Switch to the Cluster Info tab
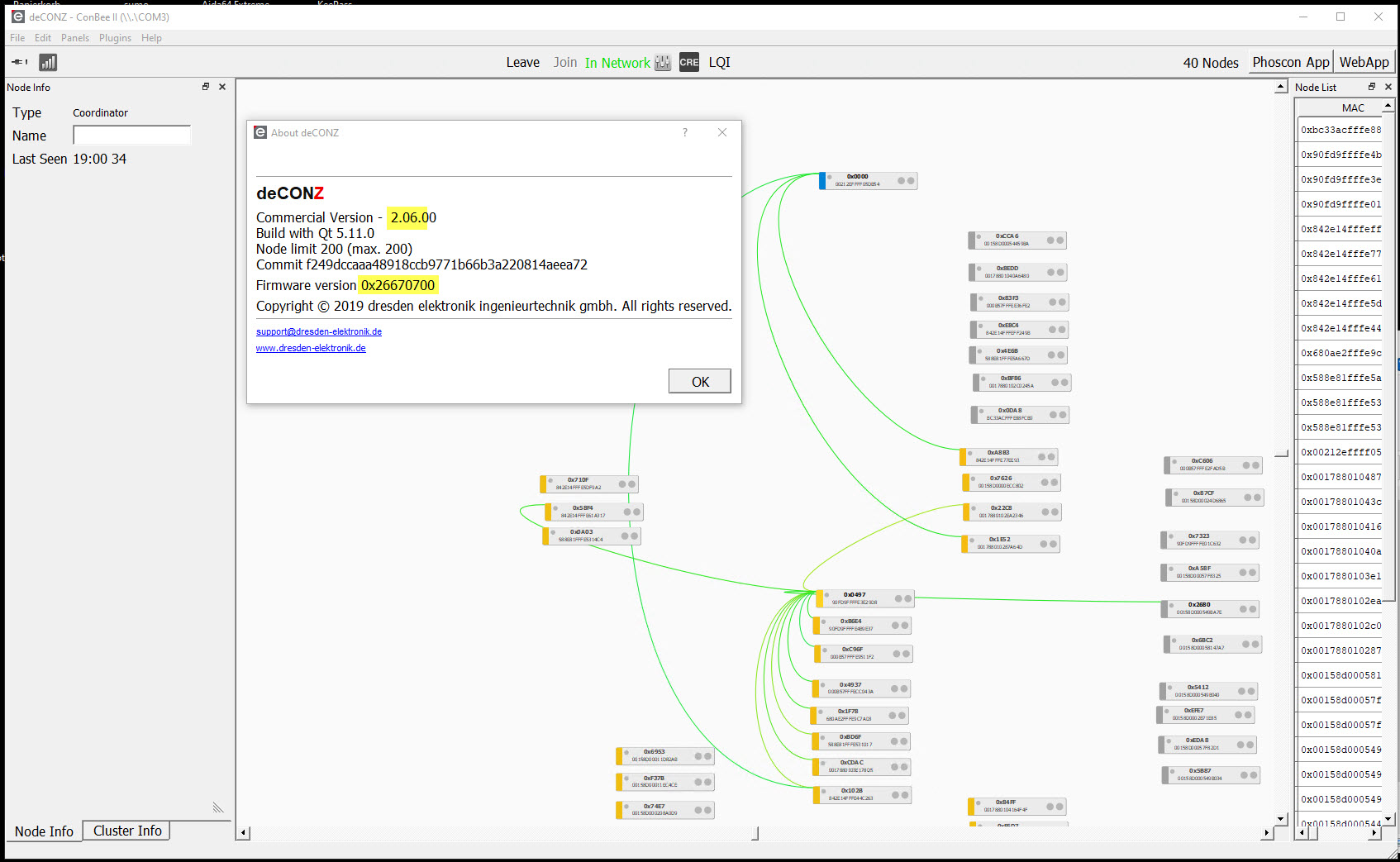The image size is (1400, 862). [126, 831]
